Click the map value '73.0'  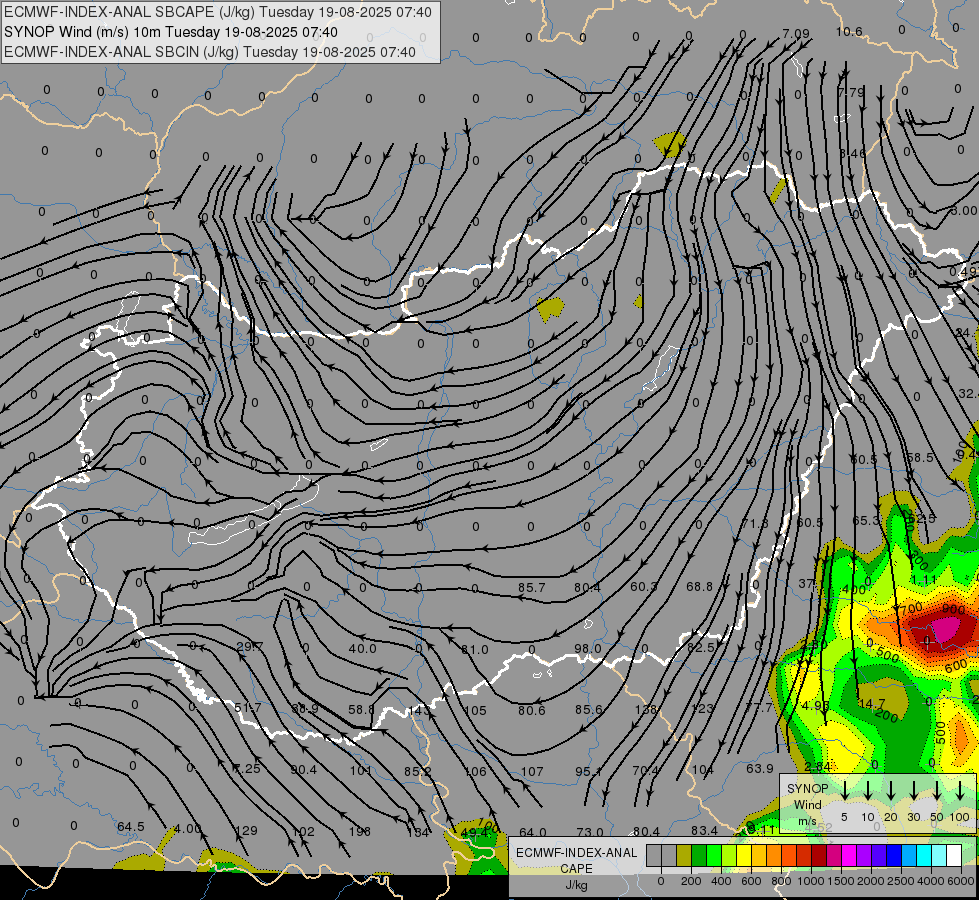tap(589, 832)
